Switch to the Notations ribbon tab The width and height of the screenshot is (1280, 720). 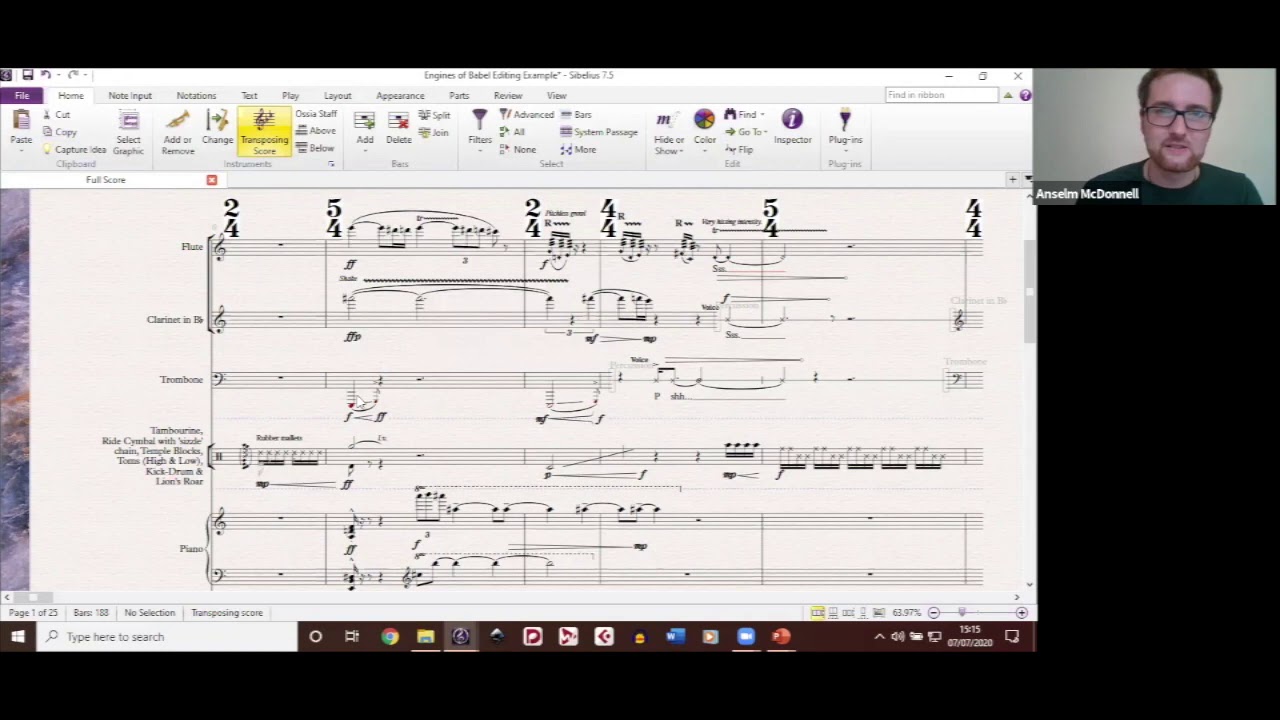pos(196,96)
